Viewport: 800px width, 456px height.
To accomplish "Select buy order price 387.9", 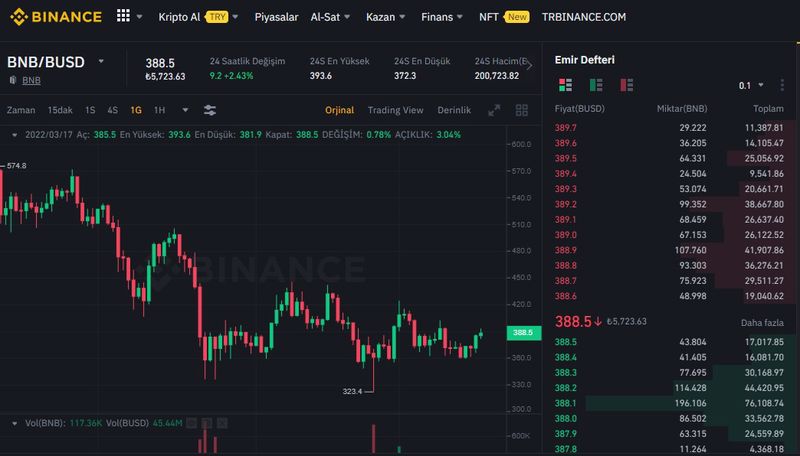I will click(x=566, y=434).
